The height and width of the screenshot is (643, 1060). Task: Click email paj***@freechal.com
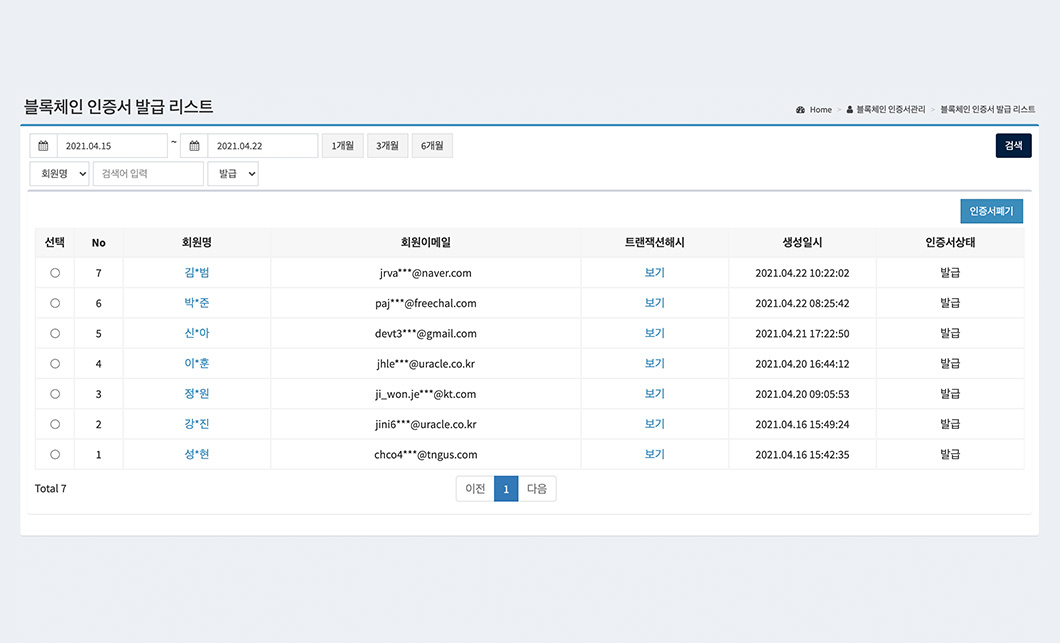(x=426, y=304)
